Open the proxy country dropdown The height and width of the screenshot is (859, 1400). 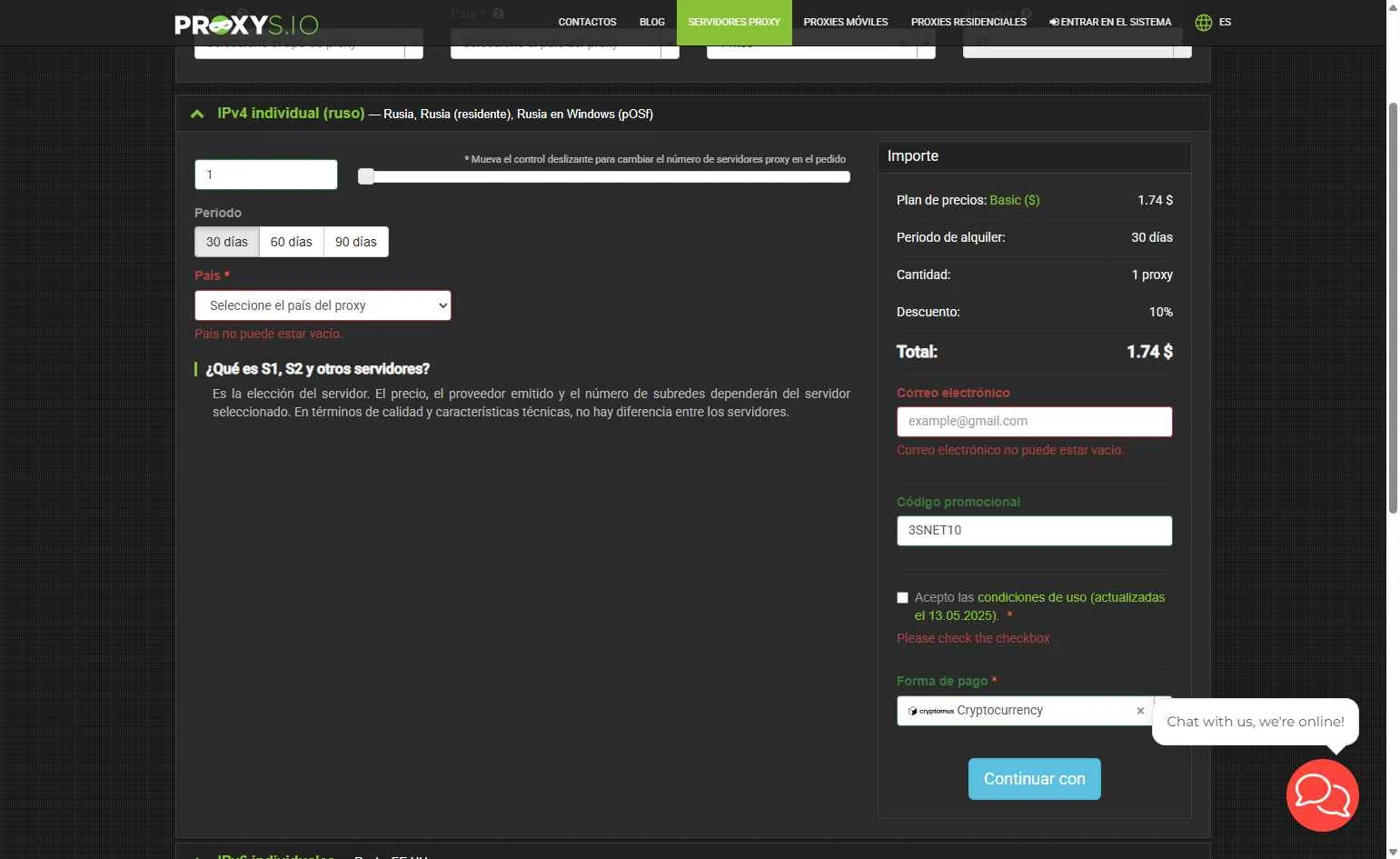[323, 305]
